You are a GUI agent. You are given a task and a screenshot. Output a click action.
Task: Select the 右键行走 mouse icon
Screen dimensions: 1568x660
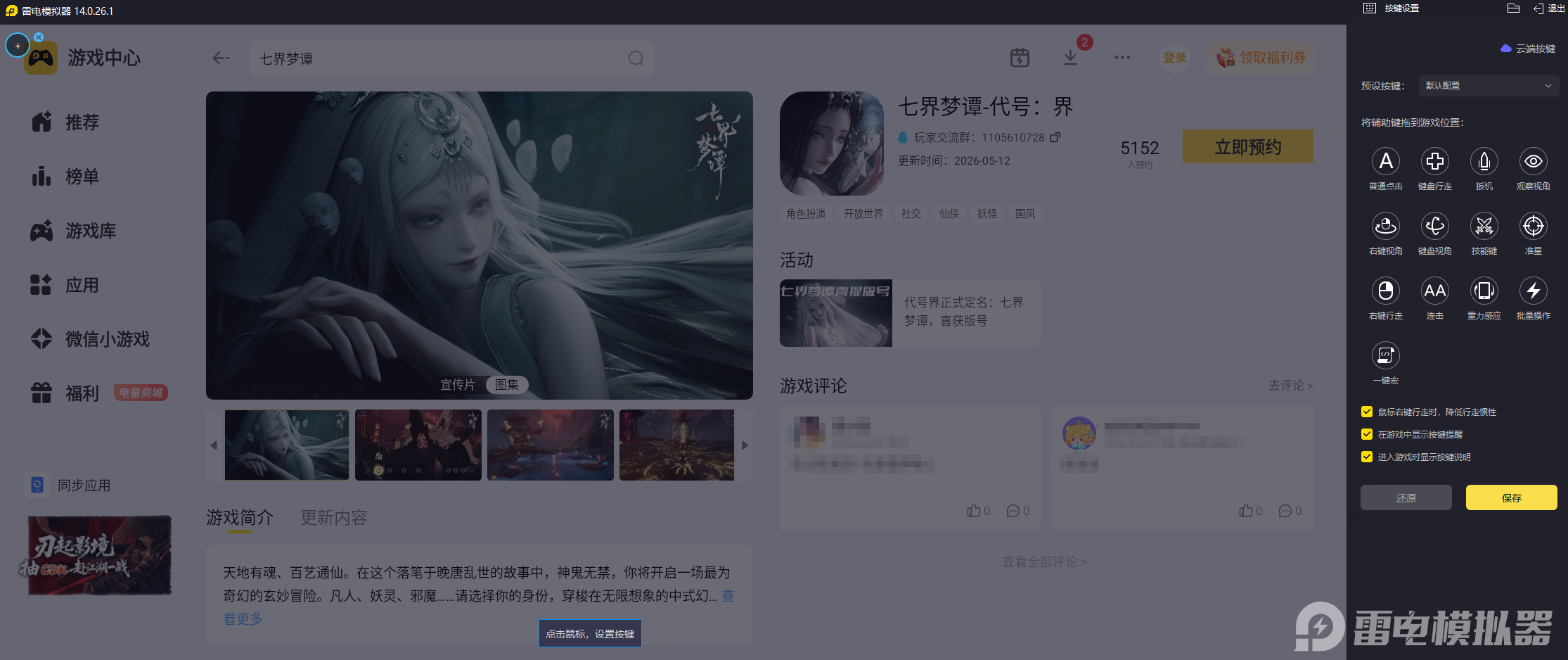(1385, 291)
